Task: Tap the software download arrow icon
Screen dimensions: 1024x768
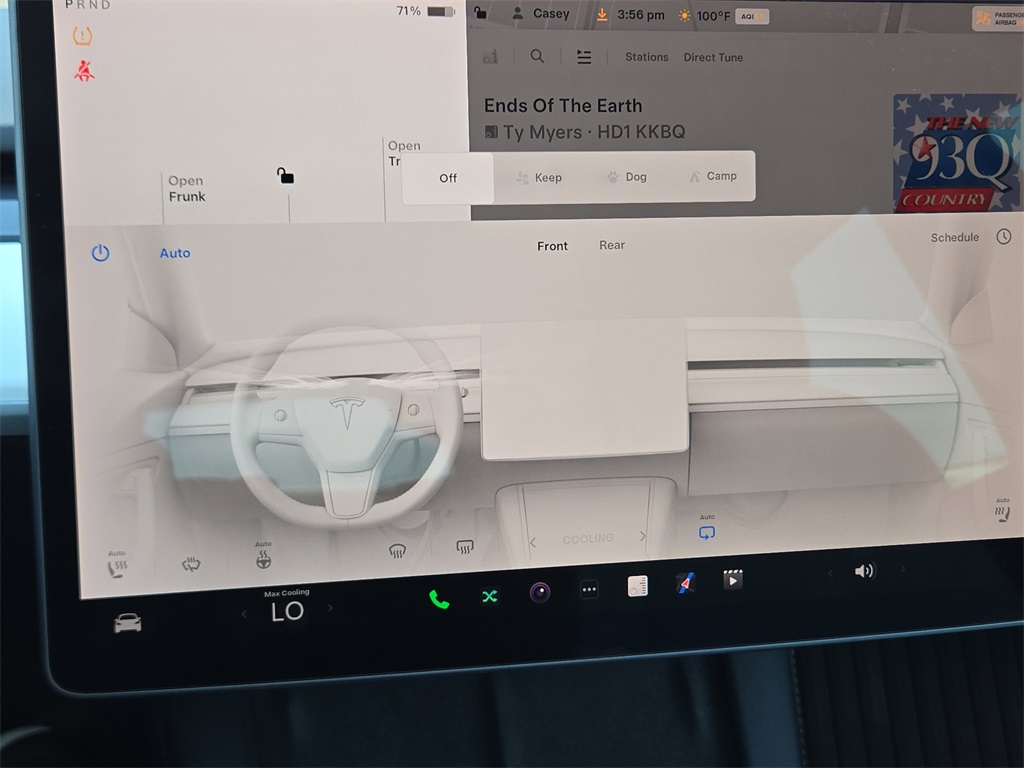Action: (x=602, y=14)
